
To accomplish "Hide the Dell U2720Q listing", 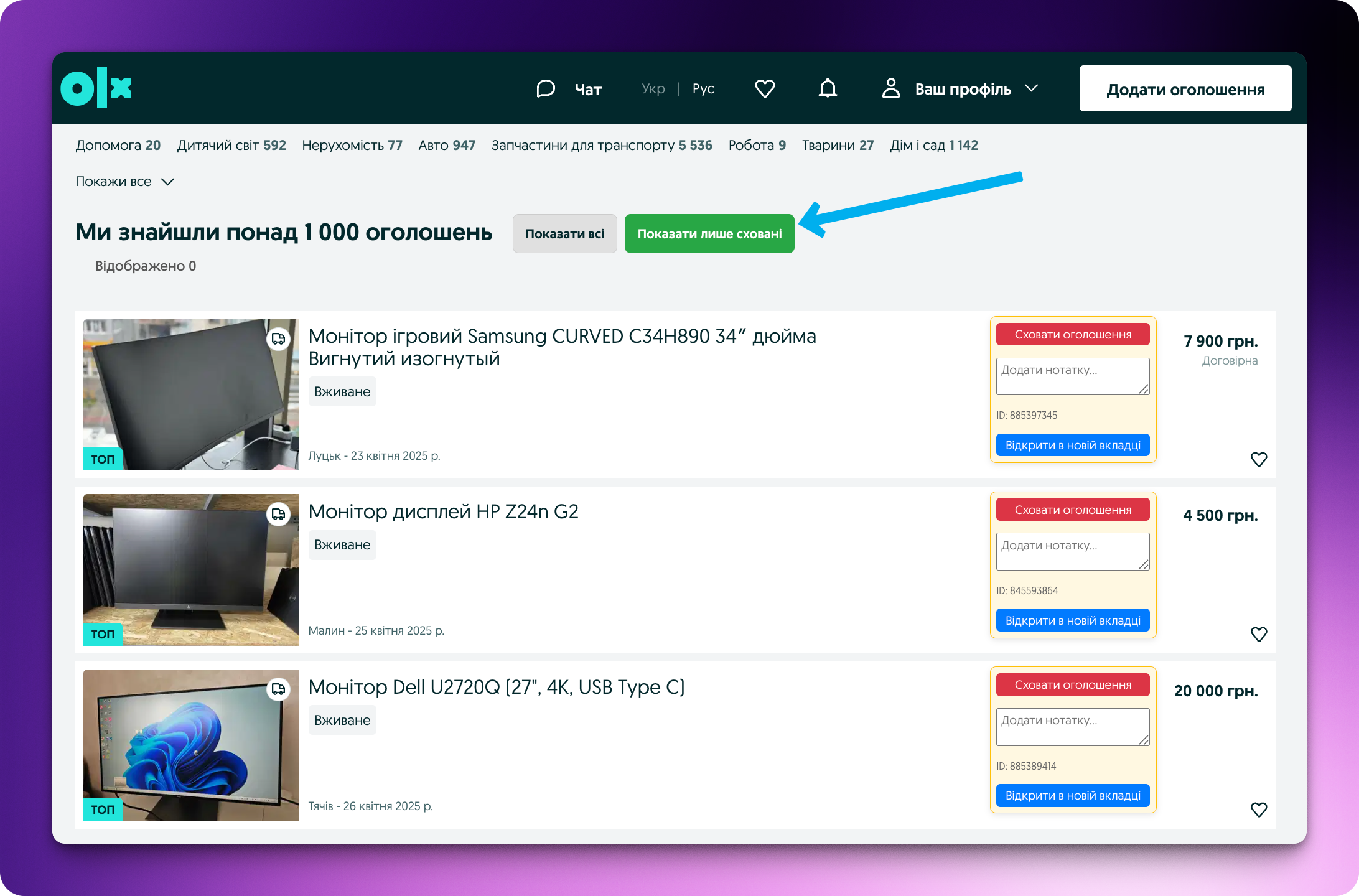I will pos(1073,685).
